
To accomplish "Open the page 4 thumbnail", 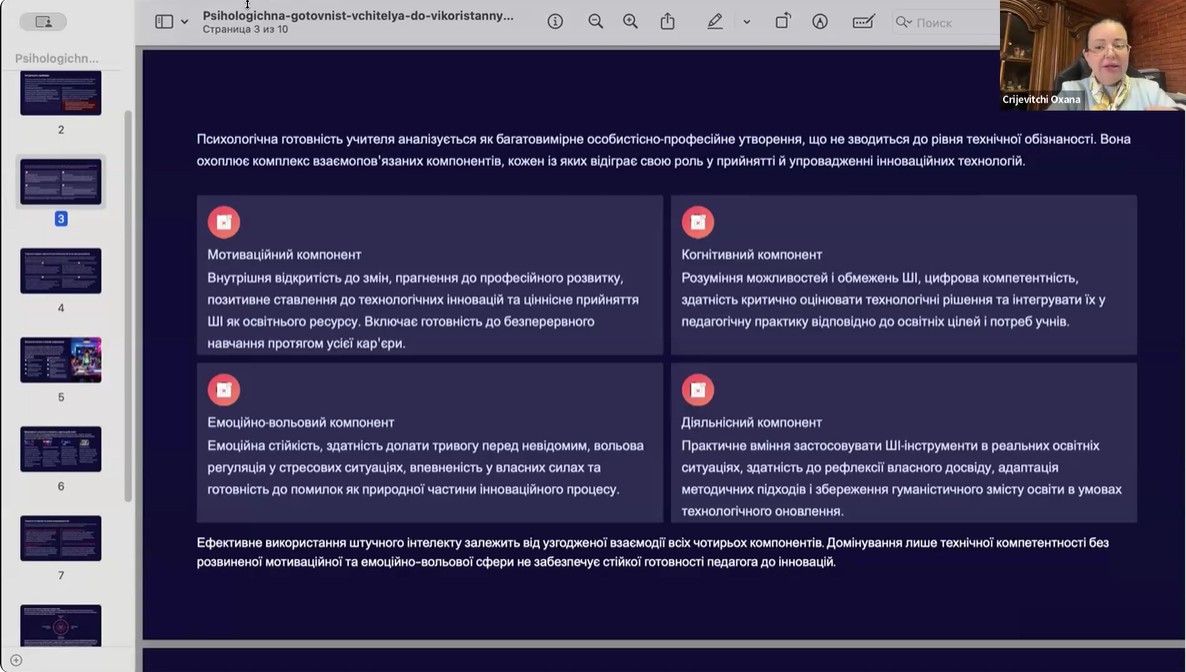I will pyautogui.click(x=61, y=271).
